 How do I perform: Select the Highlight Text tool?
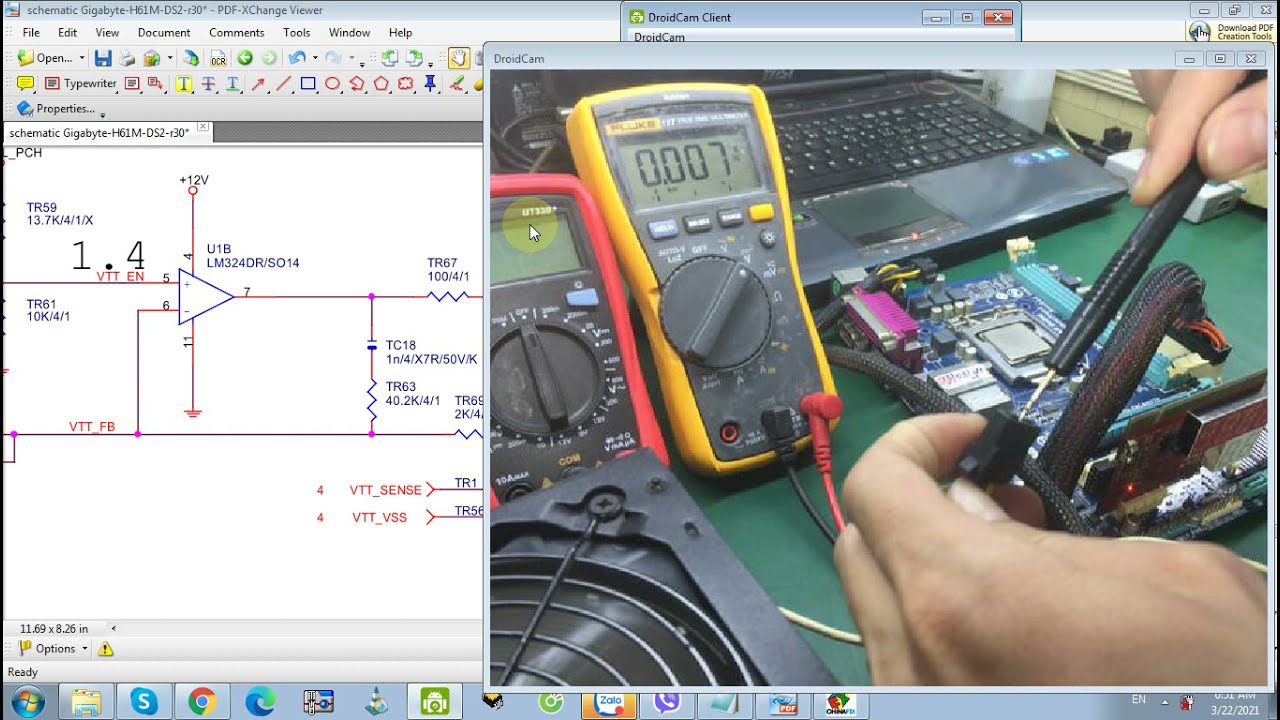[x=184, y=84]
